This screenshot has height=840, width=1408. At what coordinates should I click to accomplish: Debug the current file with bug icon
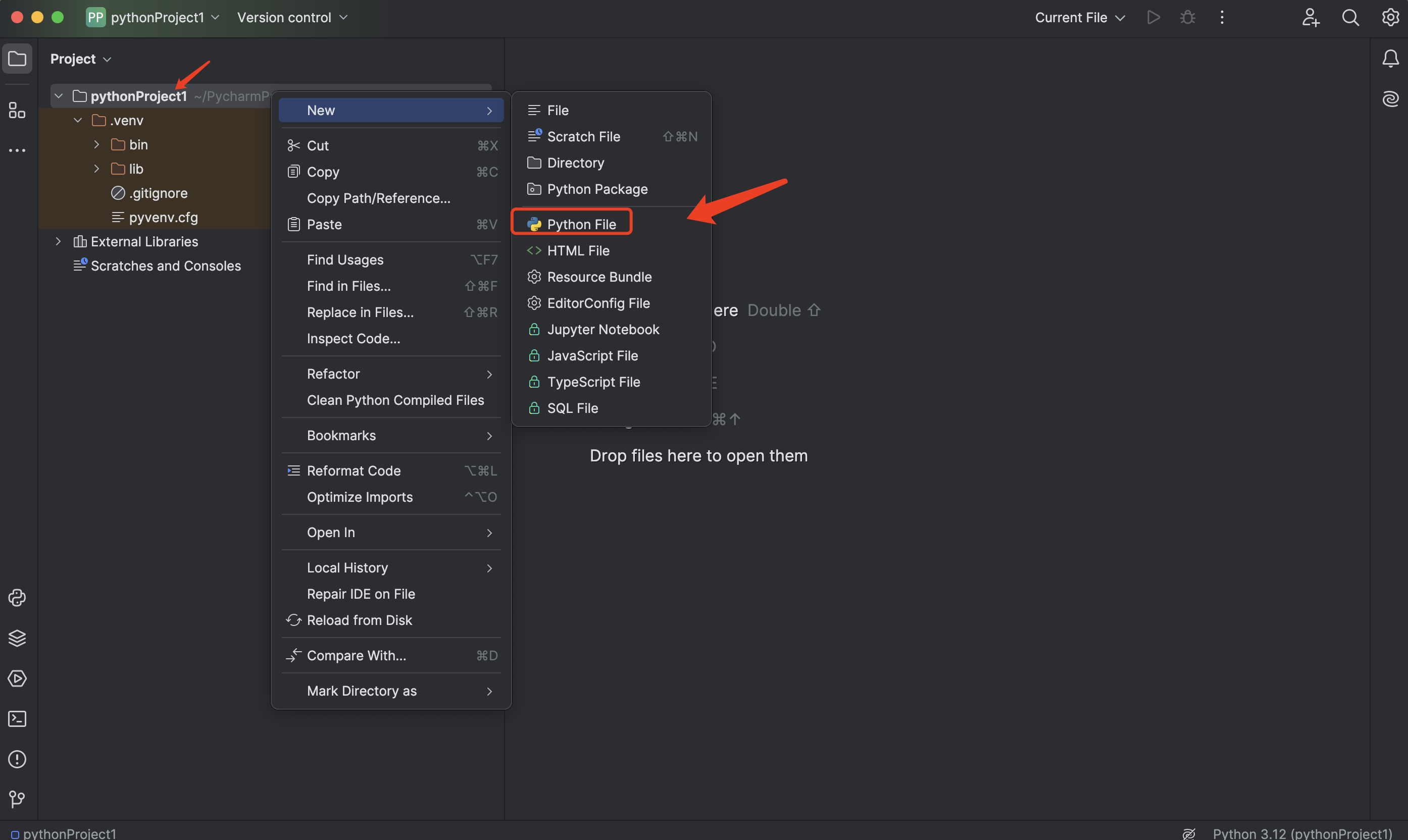point(1188,18)
